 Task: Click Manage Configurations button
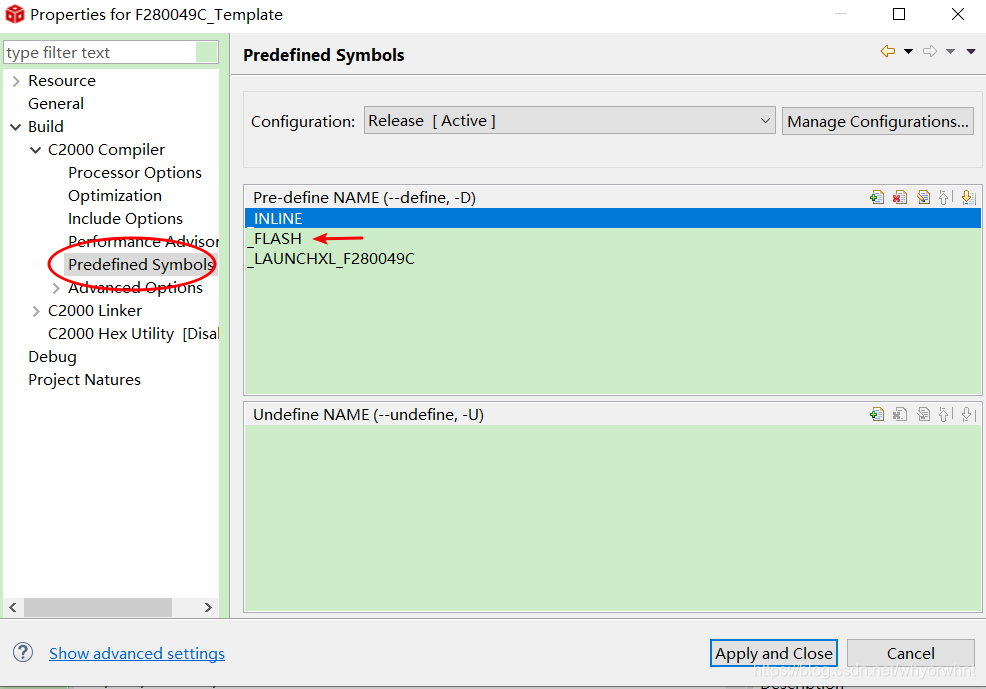[x=878, y=121]
